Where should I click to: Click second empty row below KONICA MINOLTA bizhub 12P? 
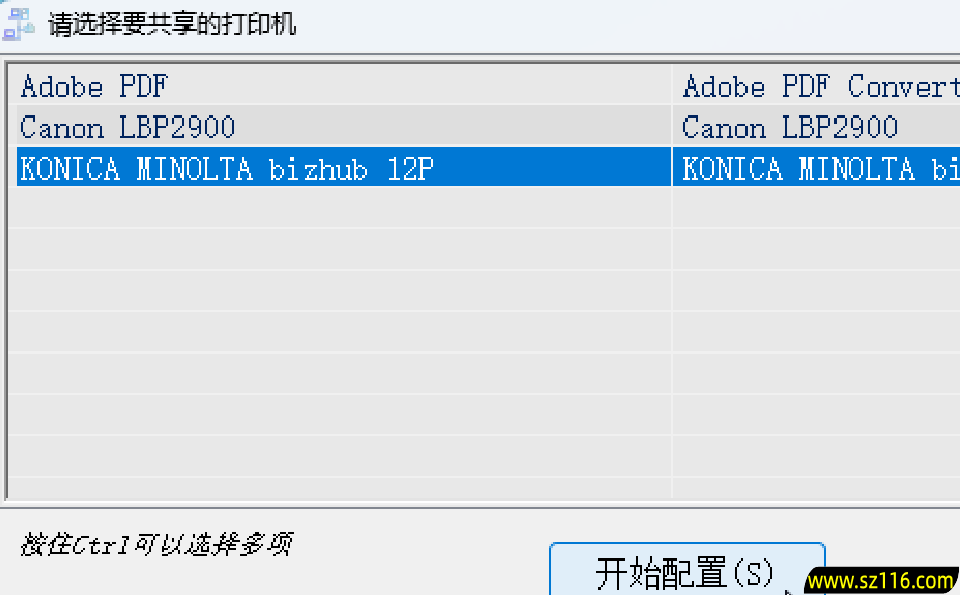click(x=340, y=248)
